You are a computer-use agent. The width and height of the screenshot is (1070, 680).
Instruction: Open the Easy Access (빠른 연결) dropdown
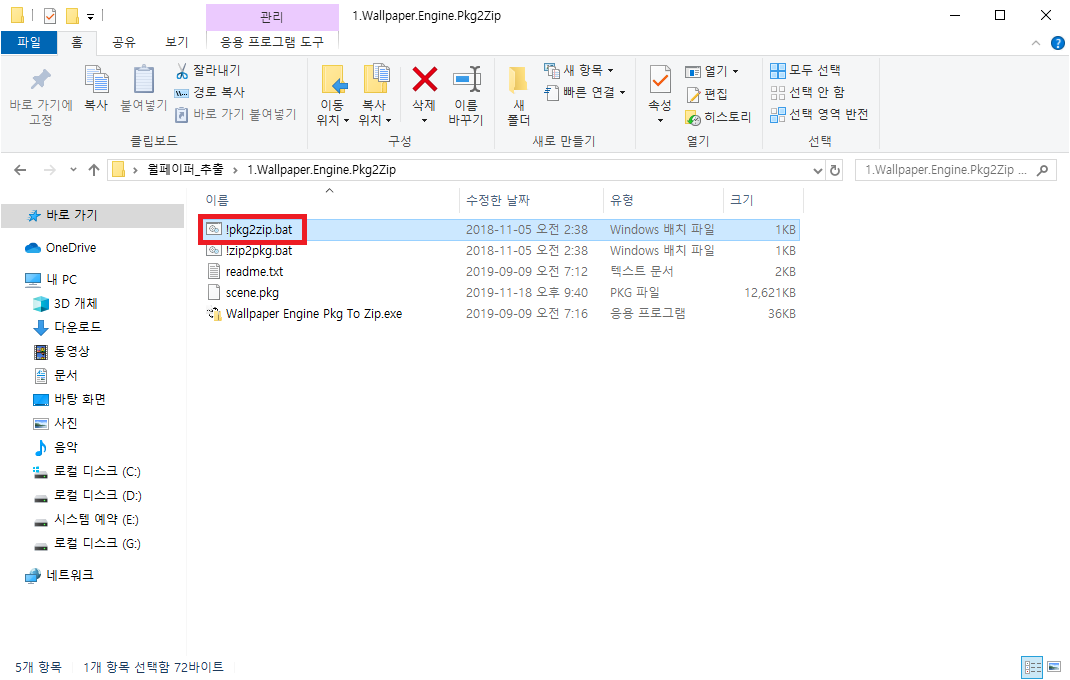click(585, 92)
